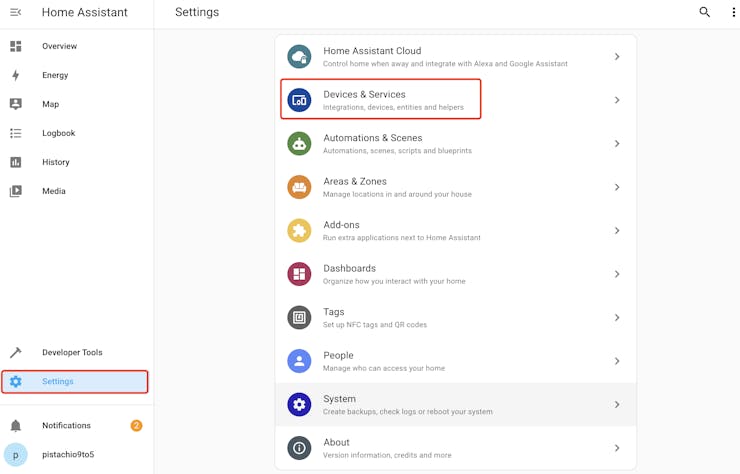
Task: Click the About info icon
Action: (299, 448)
